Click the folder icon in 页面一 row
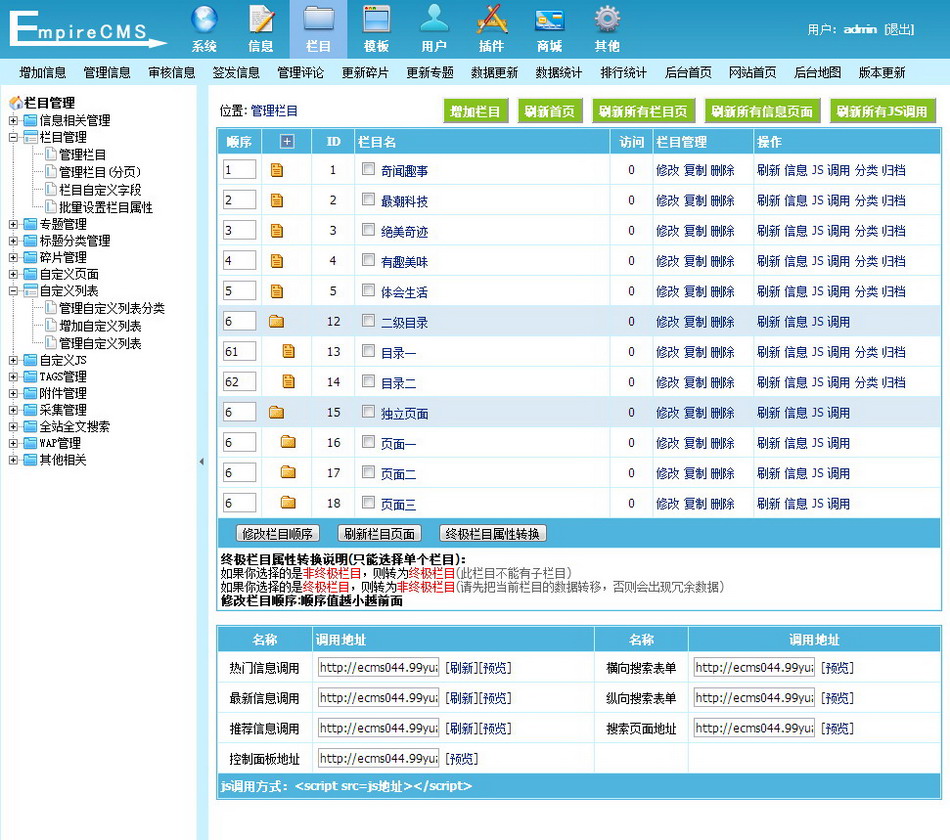The width and height of the screenshot is (950, 840). point(288,442)
